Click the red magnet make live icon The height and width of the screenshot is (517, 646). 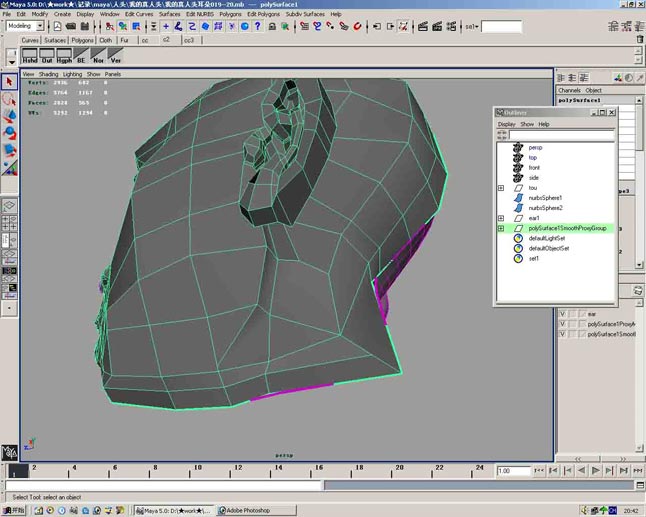click(357, 26)
